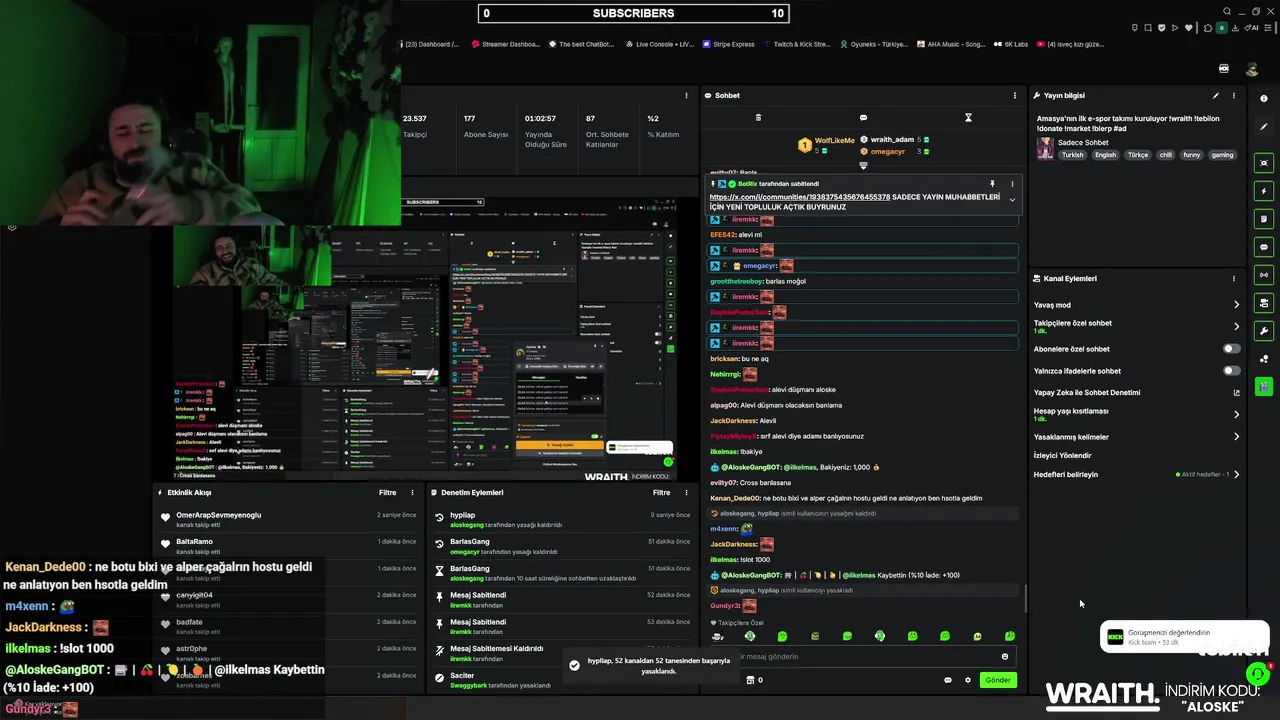Click the lightning bolt icon in the right sidebar
1280x720 pixels.
click(1264, 191)
